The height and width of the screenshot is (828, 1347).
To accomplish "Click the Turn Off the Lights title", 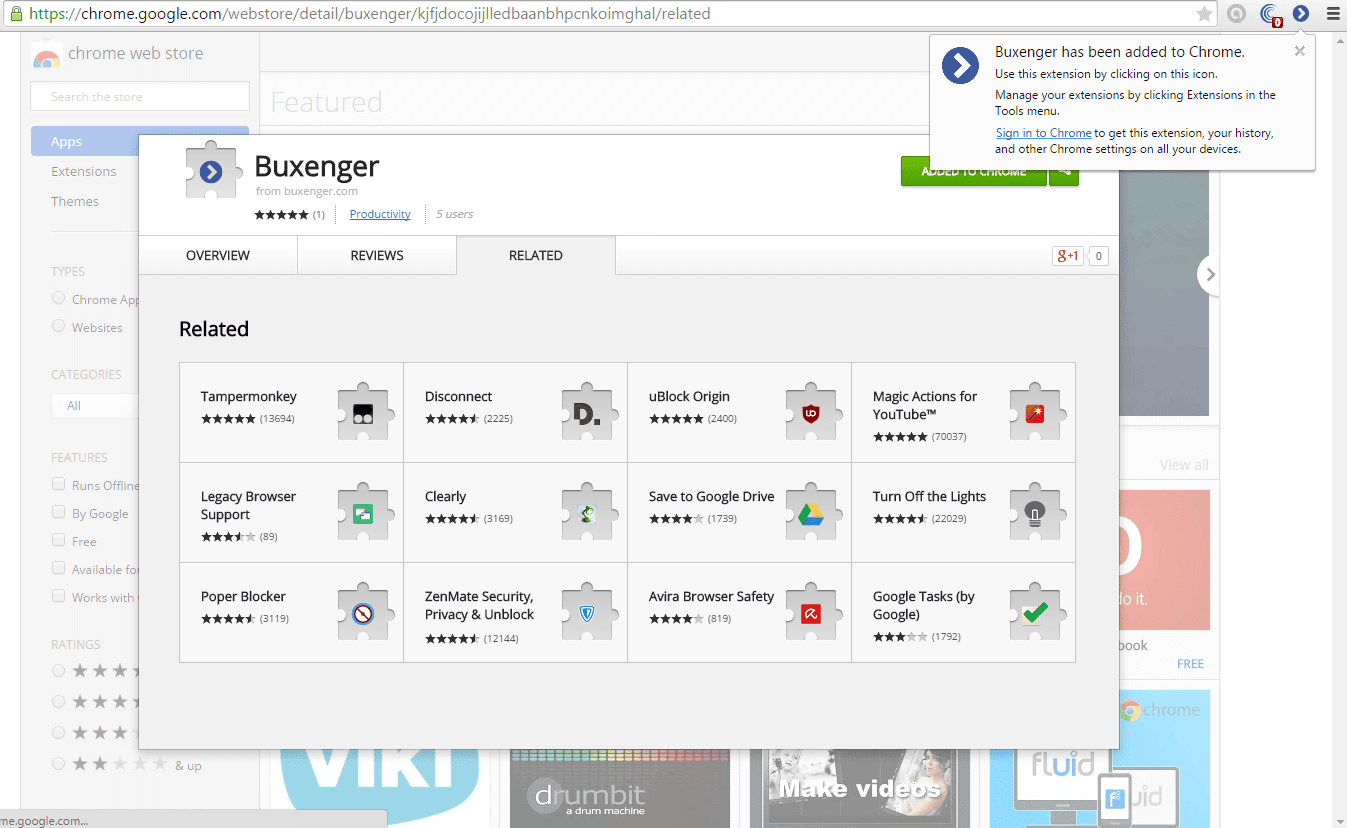I will (x=929, y=496).
